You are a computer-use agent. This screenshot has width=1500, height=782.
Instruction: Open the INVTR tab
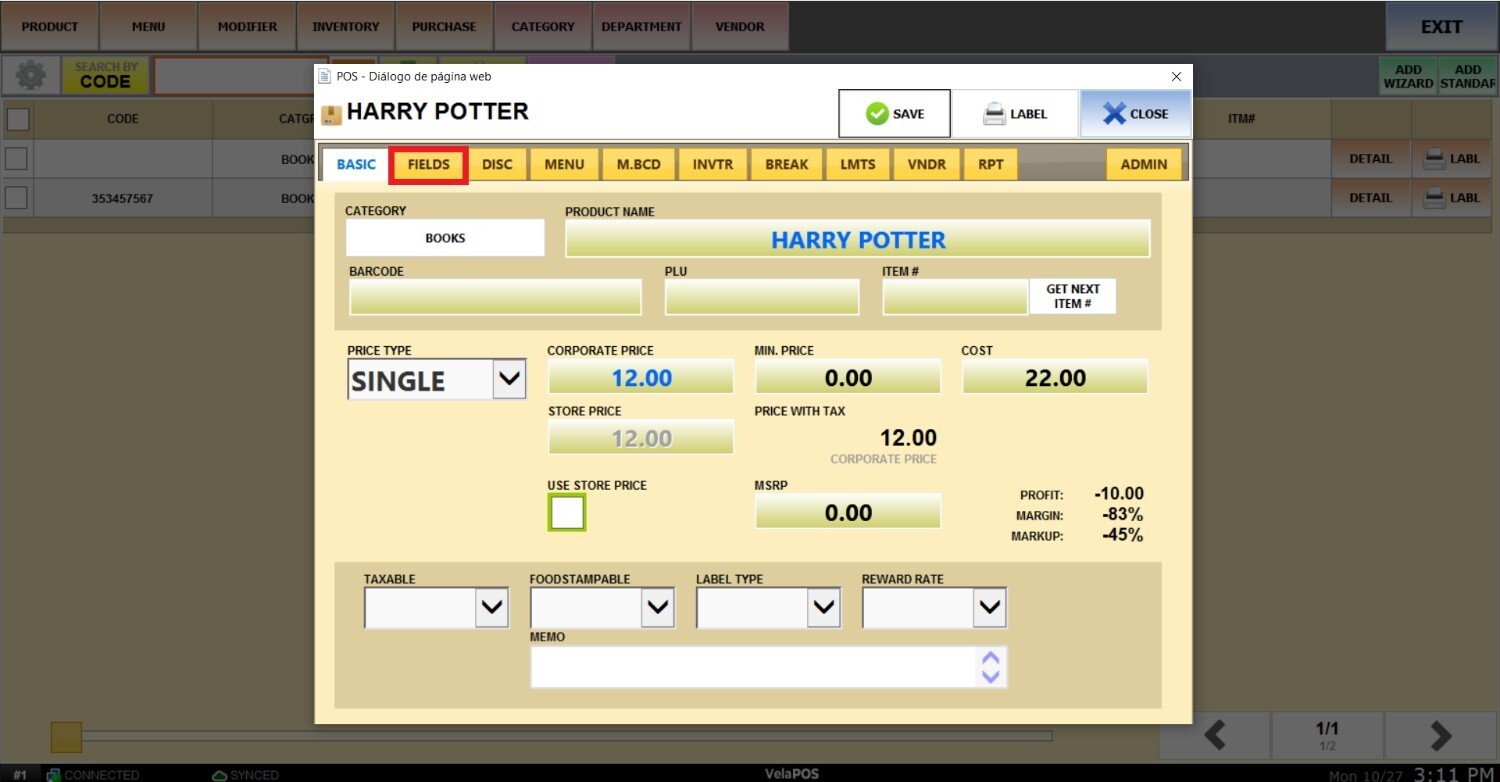click(x=712, y=165)
